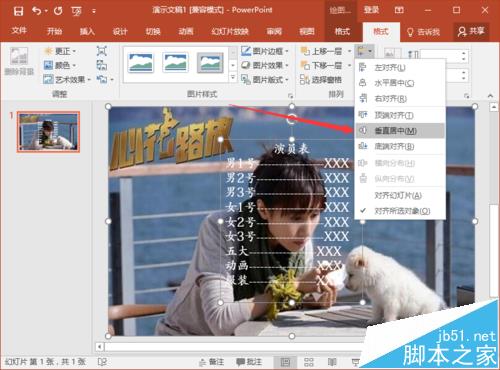
Task: Click the 删除背景 (Remove Background) button
Action: [19, 61]
